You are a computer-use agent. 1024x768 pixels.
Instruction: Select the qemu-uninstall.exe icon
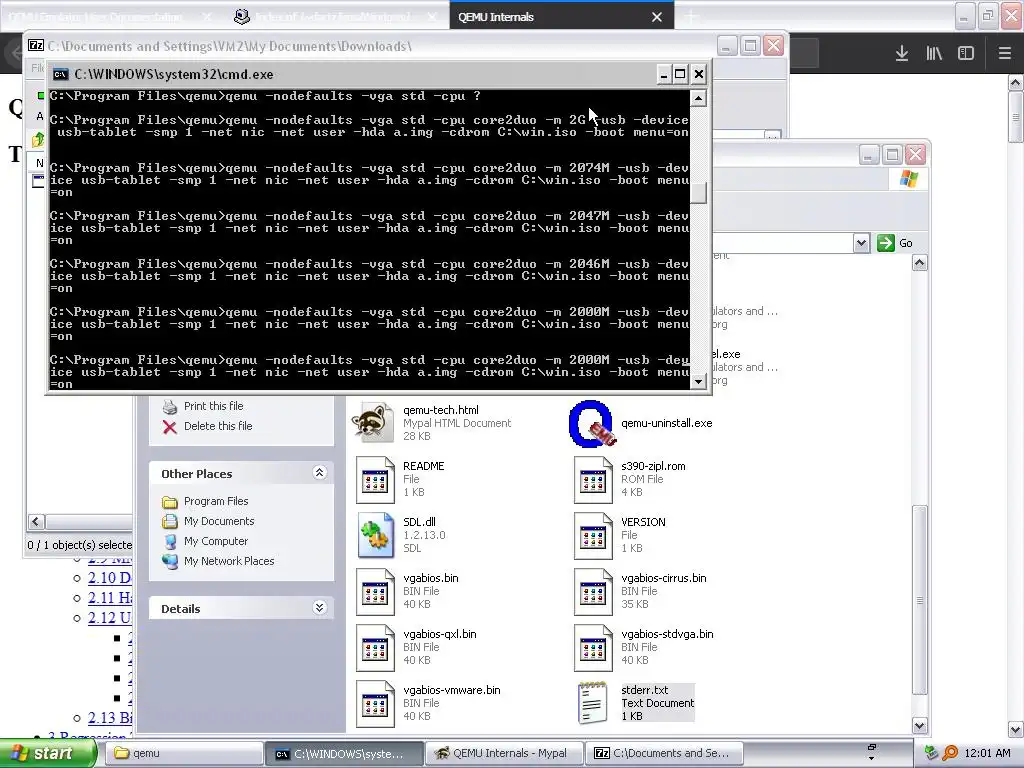(592, 423)
